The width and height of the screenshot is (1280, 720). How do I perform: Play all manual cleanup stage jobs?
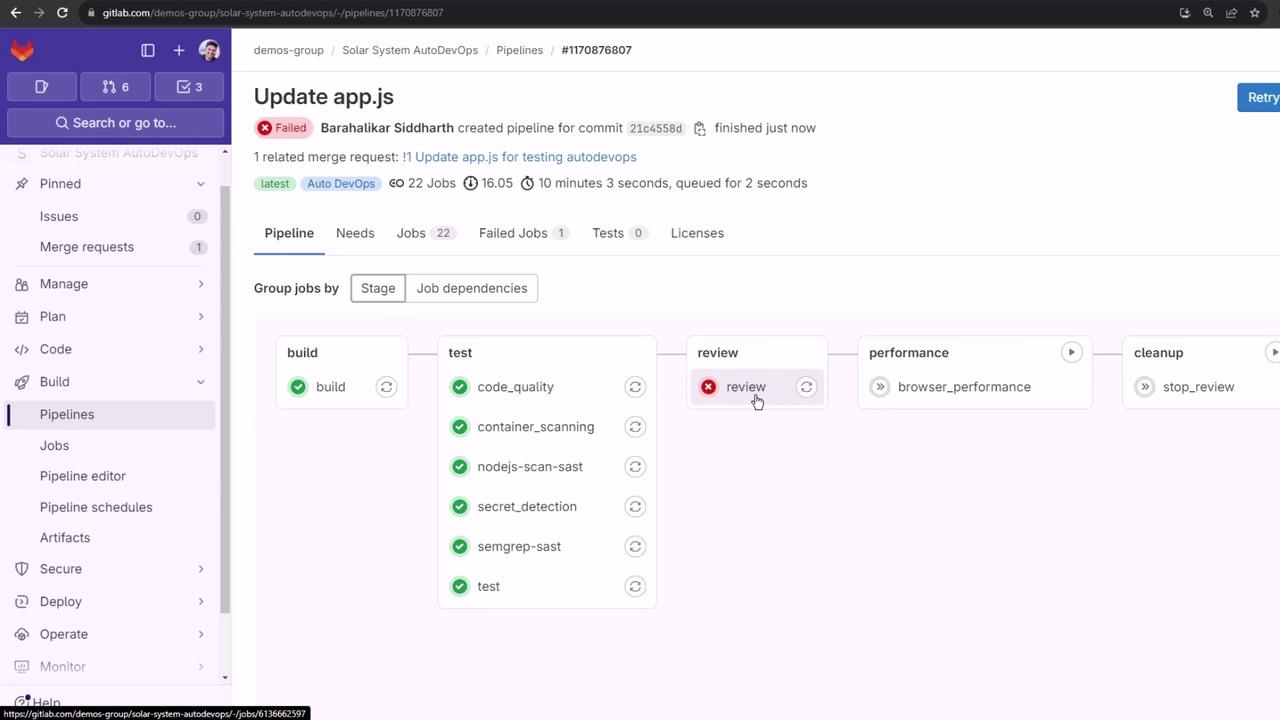coord(1273,352)
